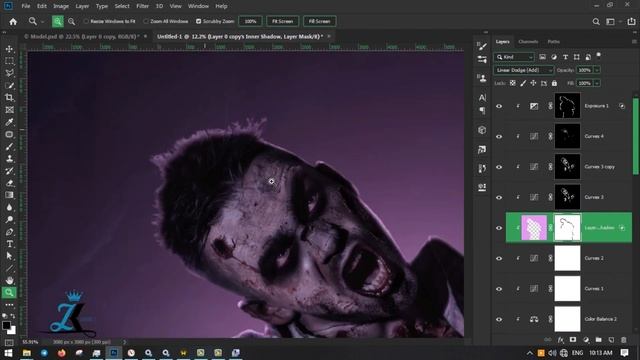
Task: Select the Gradient tool
Action: (x=9, y=195)
